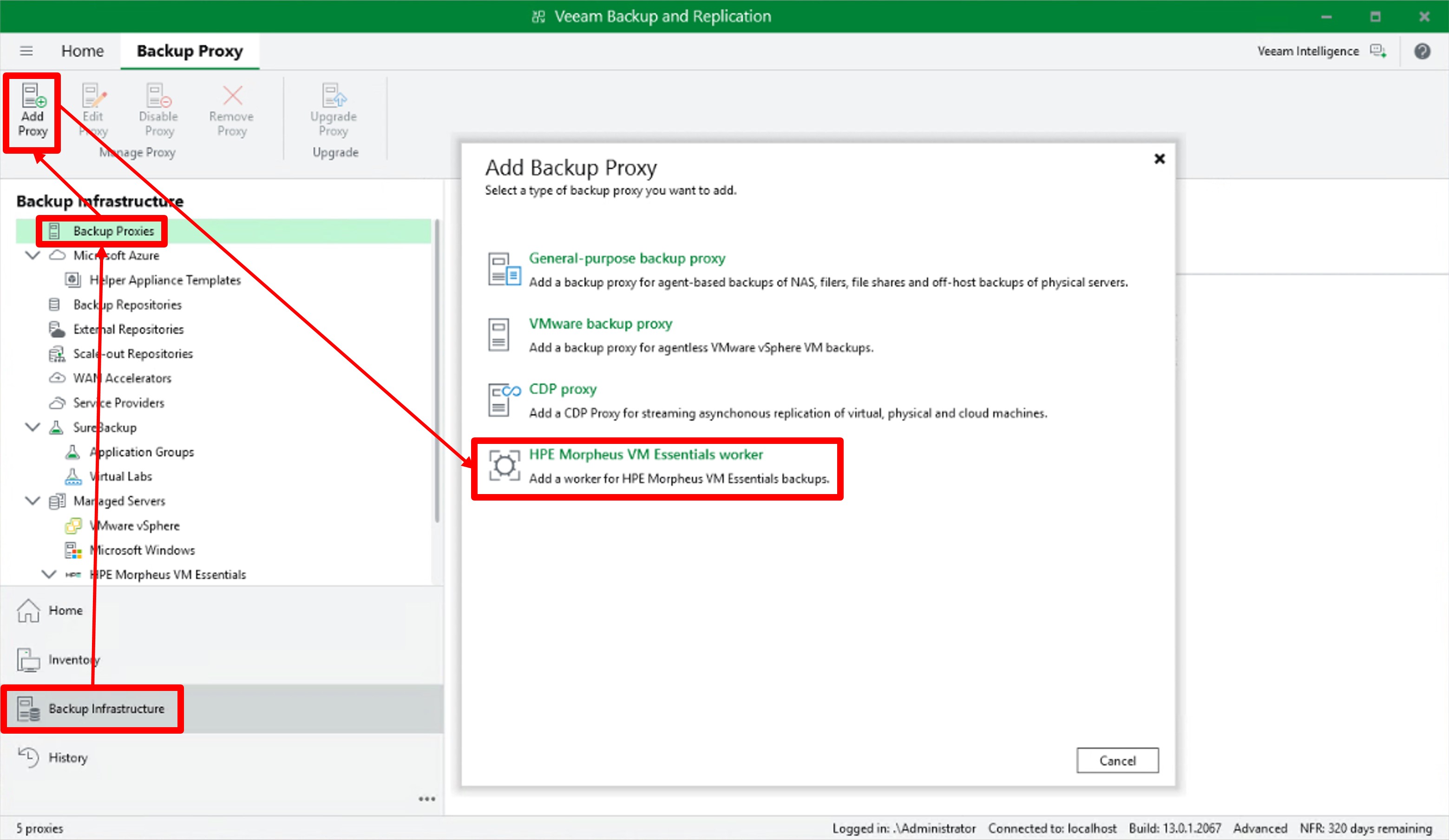1449x840 pixels.
Task: Click the Add Proxy ribbon icon
Action: pyautogui.click(x=33, y=95)
